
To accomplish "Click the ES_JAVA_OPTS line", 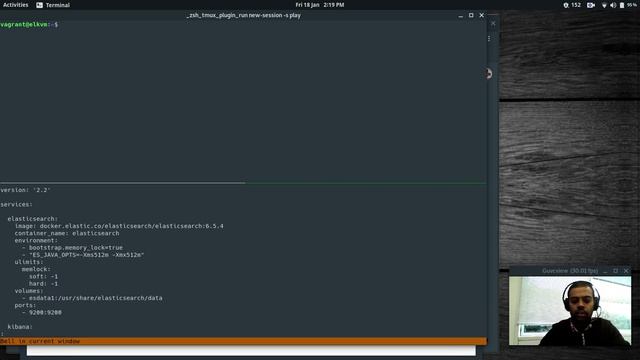I will click(x=83, y=255).
